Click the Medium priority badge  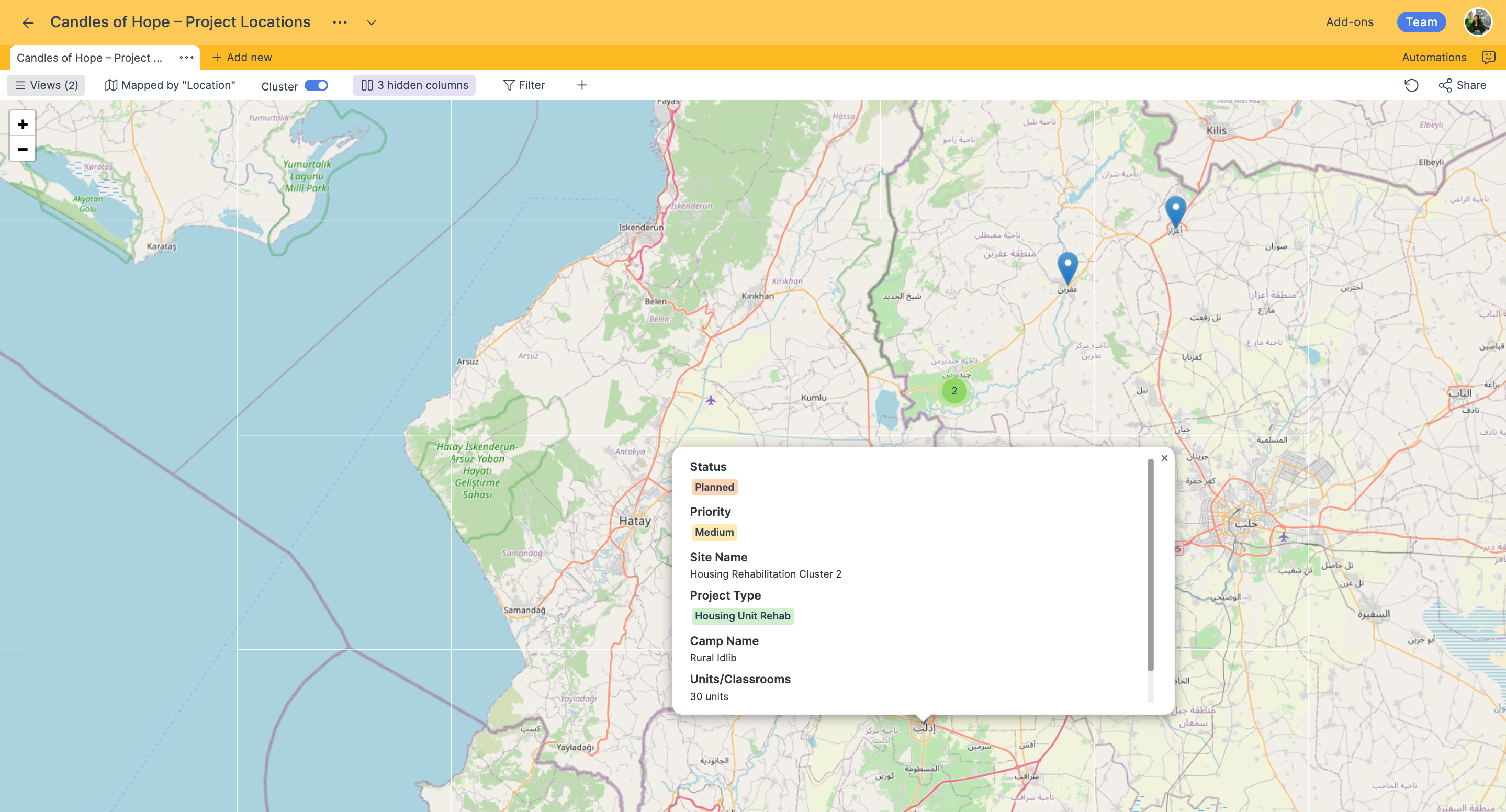(x=714, y=532)
